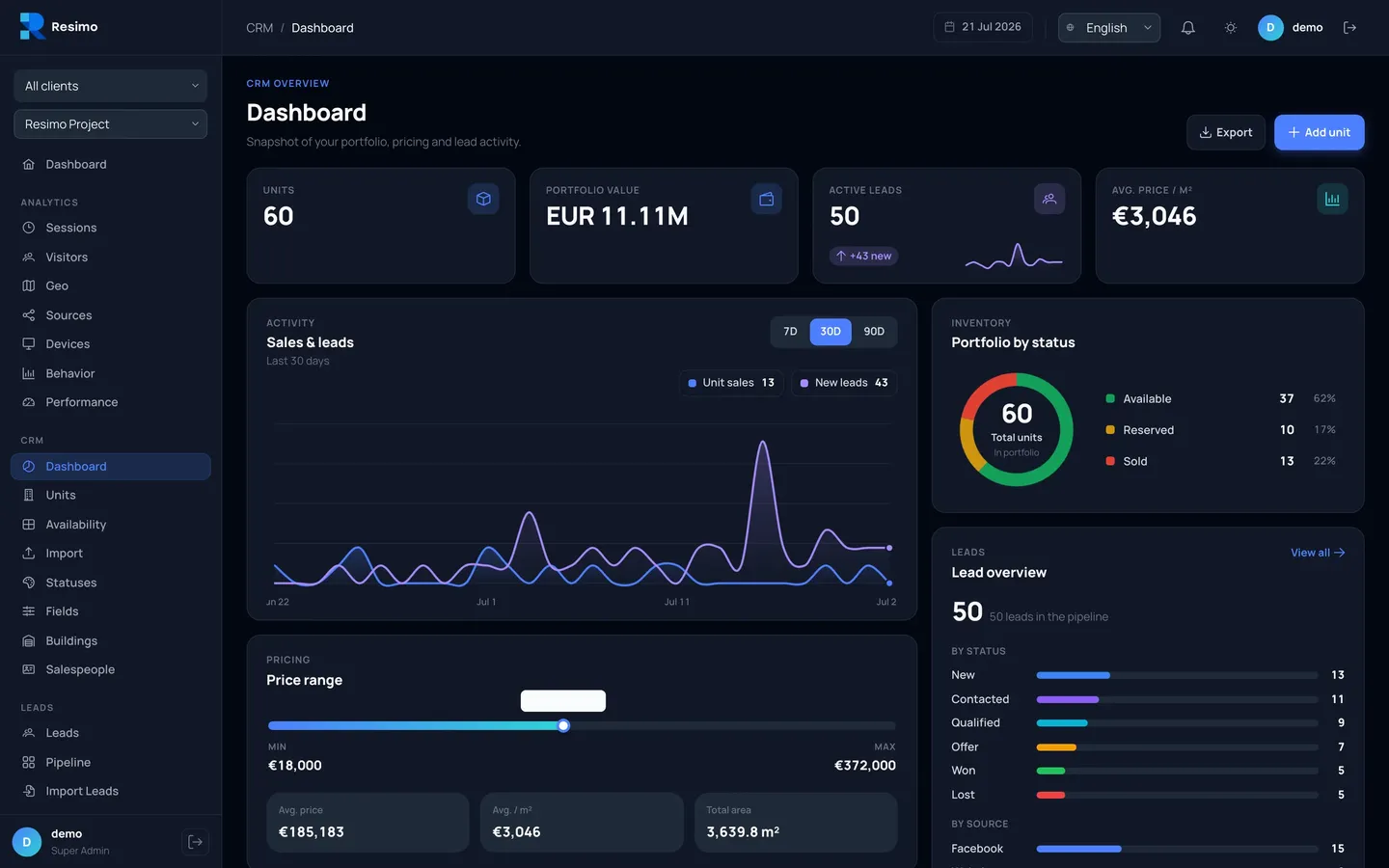Follow the View all leads link
Image resolution: width=1389 pixels, height=868 pixels.
pyautogui.click(x=1318, y=553)
